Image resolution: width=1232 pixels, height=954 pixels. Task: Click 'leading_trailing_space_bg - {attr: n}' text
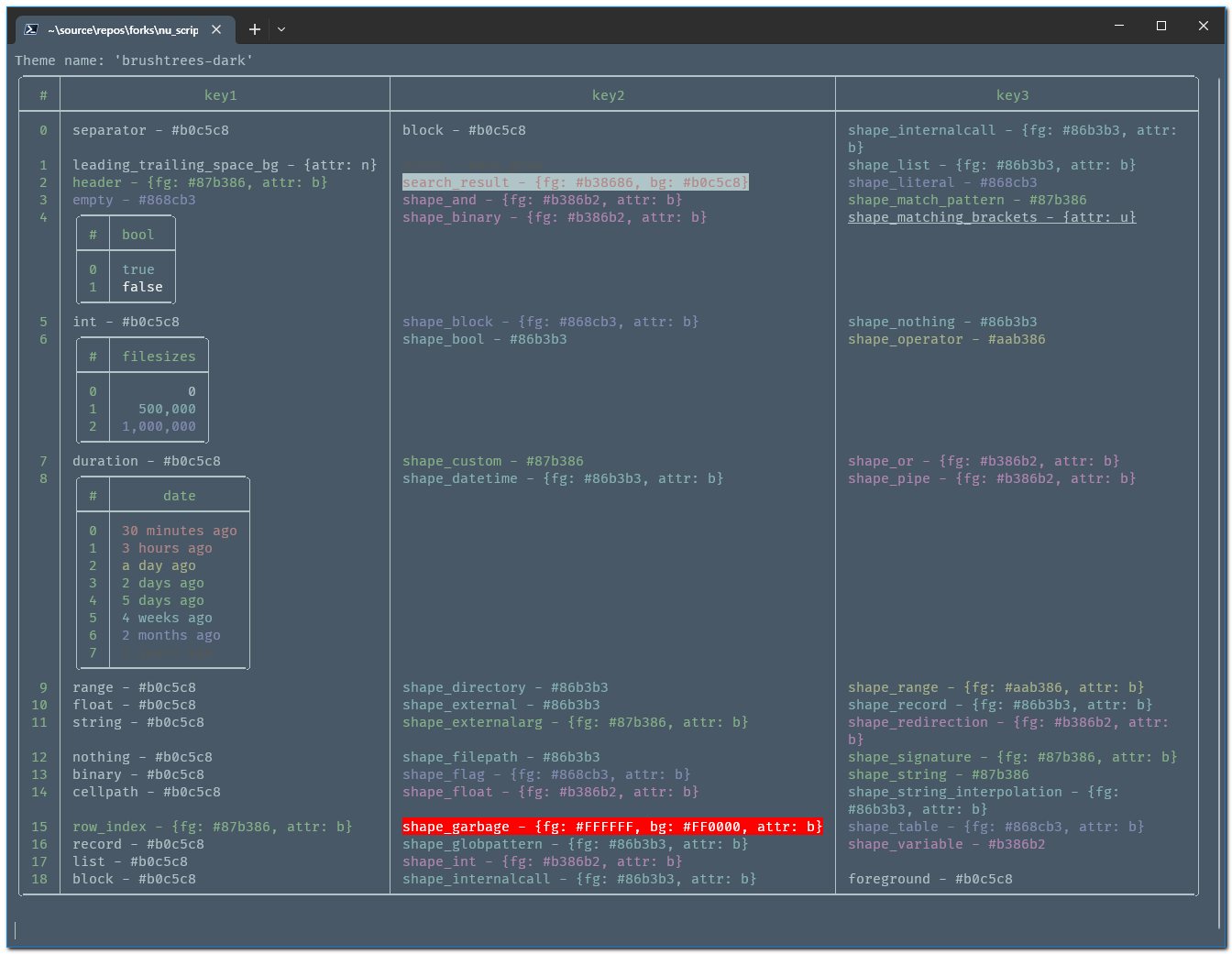click(225, 165)
